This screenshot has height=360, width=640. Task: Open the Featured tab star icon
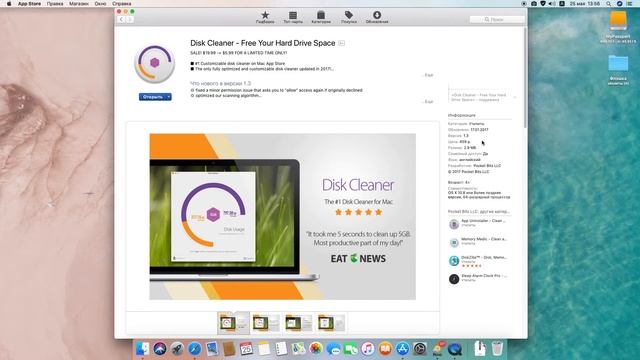[x=265, y=15]
